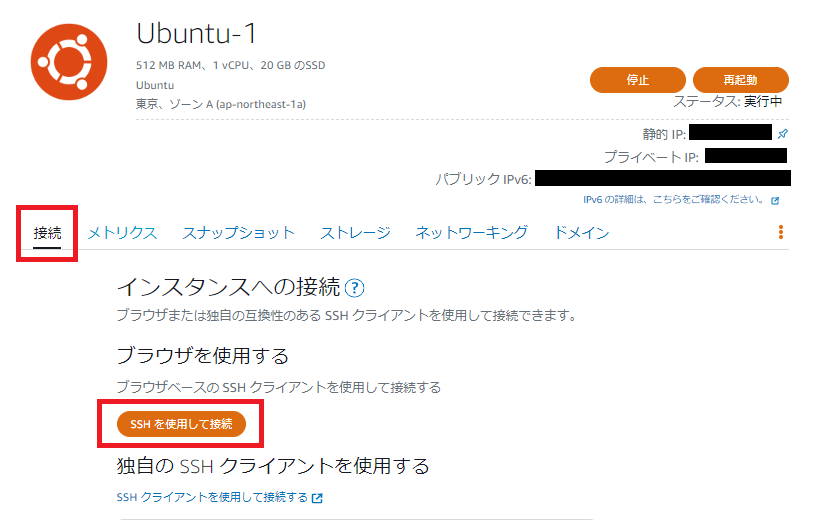837x520 pixels.
Task: Click the 512 MB RAM、1 vCPU、20 GB のSSD text
Action: tap(230, 66)
